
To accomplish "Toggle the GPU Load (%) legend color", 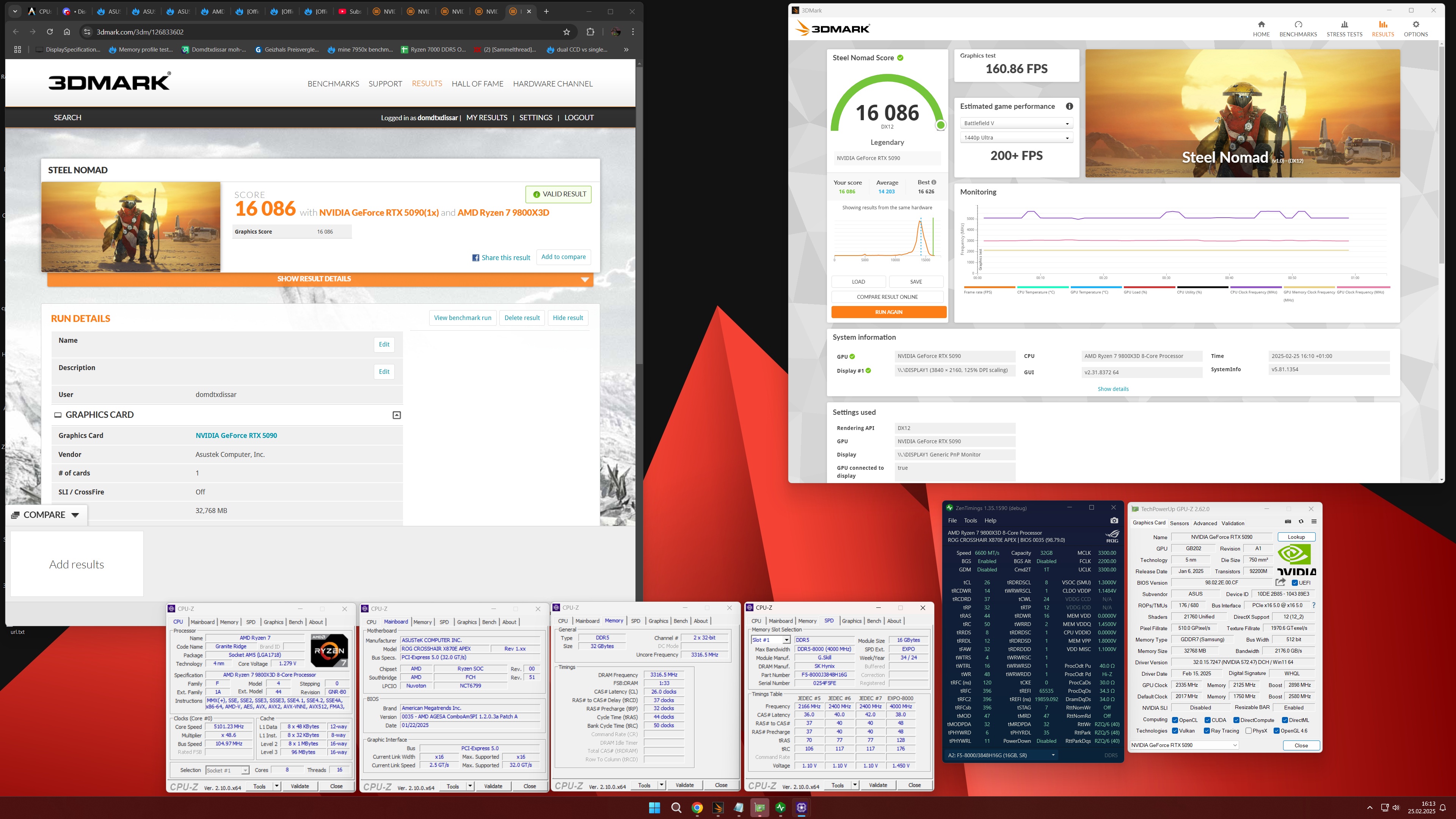I will click(x=1150, y=287).
